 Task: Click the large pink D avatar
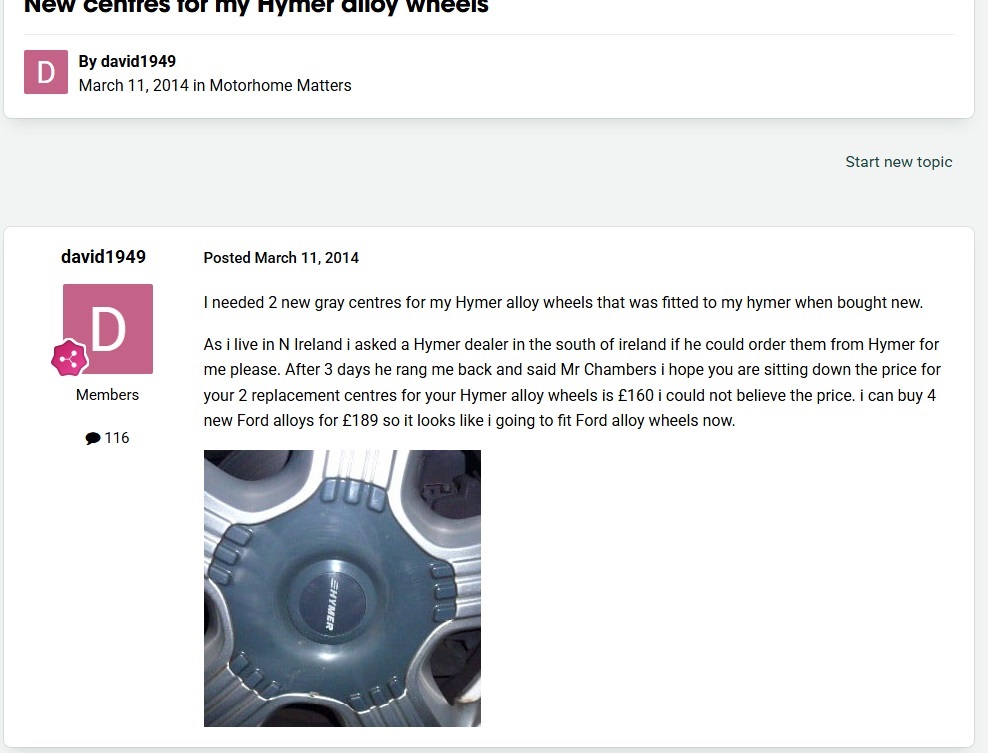(x=108, y=329)
